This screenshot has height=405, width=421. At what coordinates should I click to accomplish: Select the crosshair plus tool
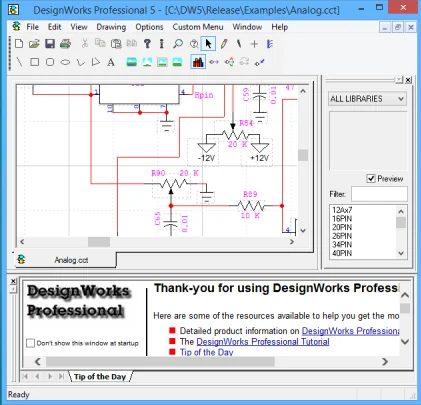[x=254, y=44]
